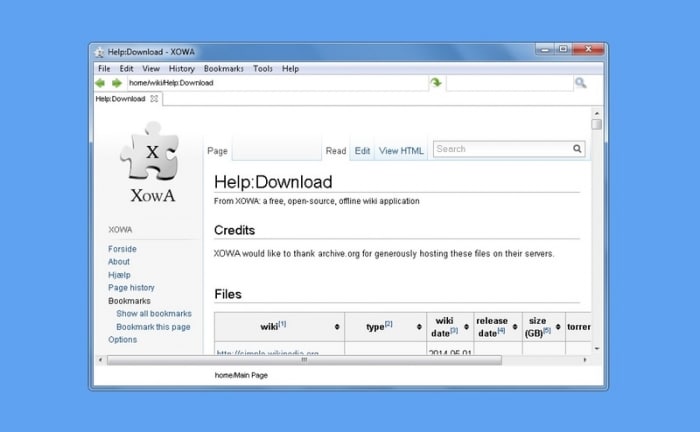Open the Options sidebar link
The image size is (700, 432).
122,340
